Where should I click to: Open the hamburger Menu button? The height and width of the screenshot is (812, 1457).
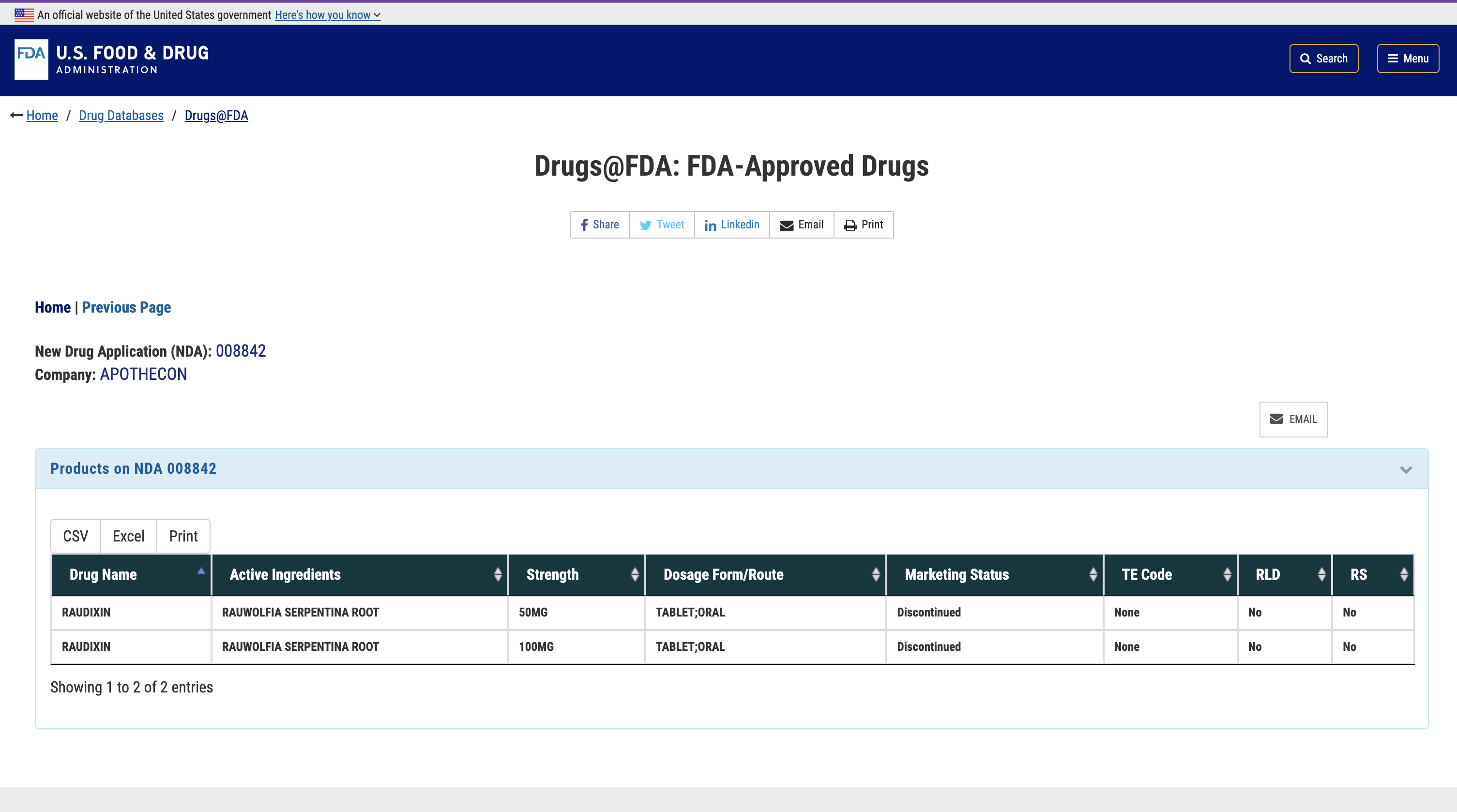(x=1408, y=59)
